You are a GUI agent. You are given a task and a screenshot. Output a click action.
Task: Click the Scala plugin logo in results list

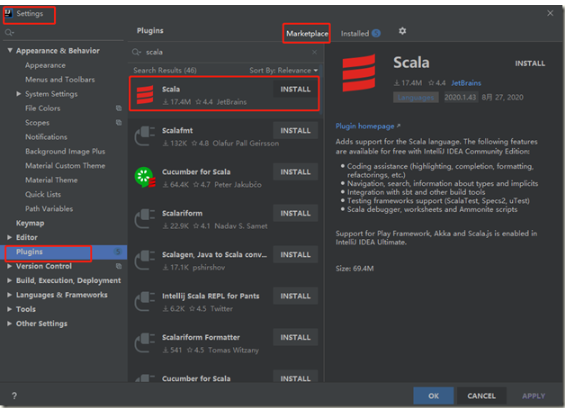[x=145, y=95]
